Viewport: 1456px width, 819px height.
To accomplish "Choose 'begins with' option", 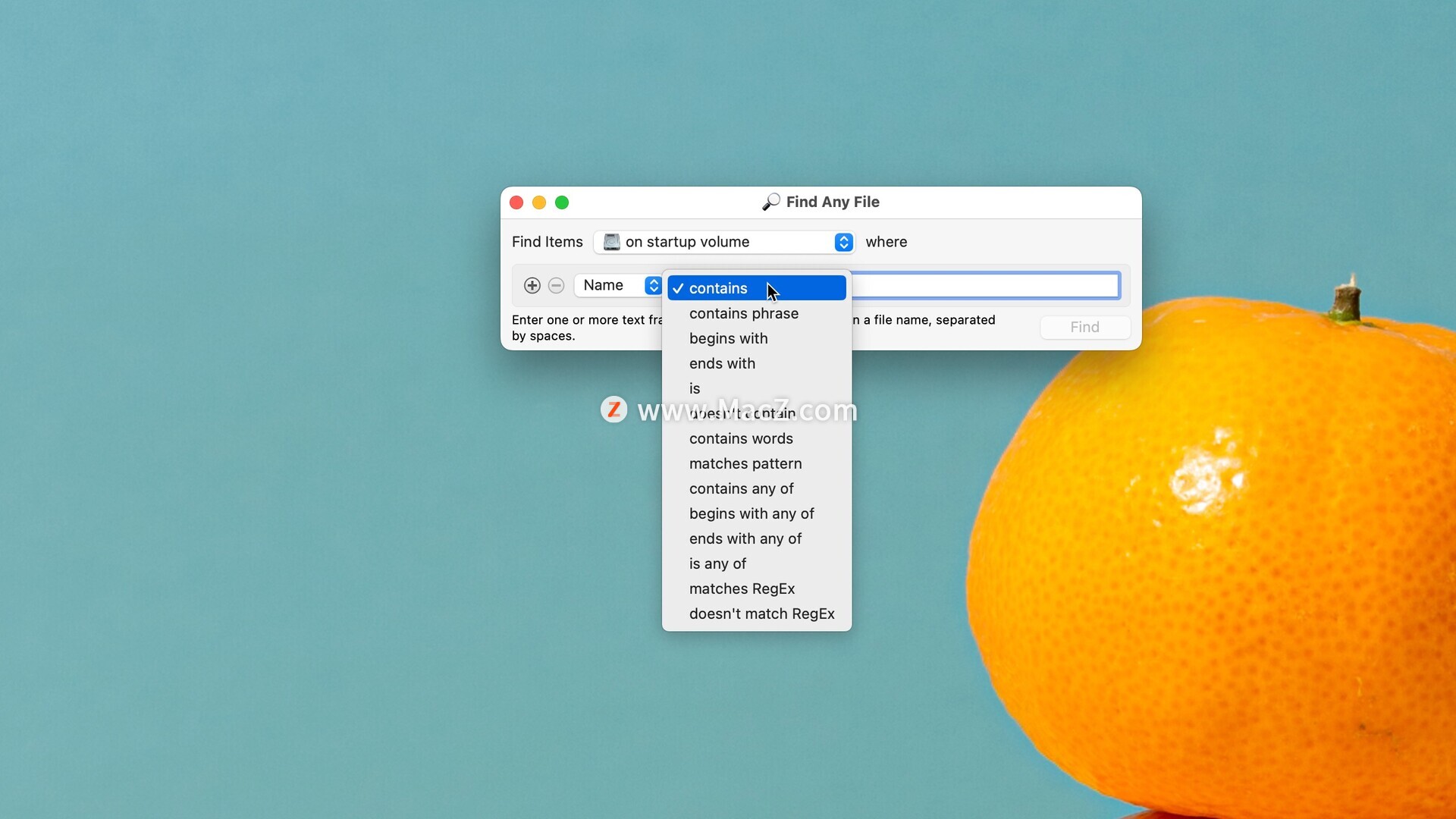I will click(756, 338).
